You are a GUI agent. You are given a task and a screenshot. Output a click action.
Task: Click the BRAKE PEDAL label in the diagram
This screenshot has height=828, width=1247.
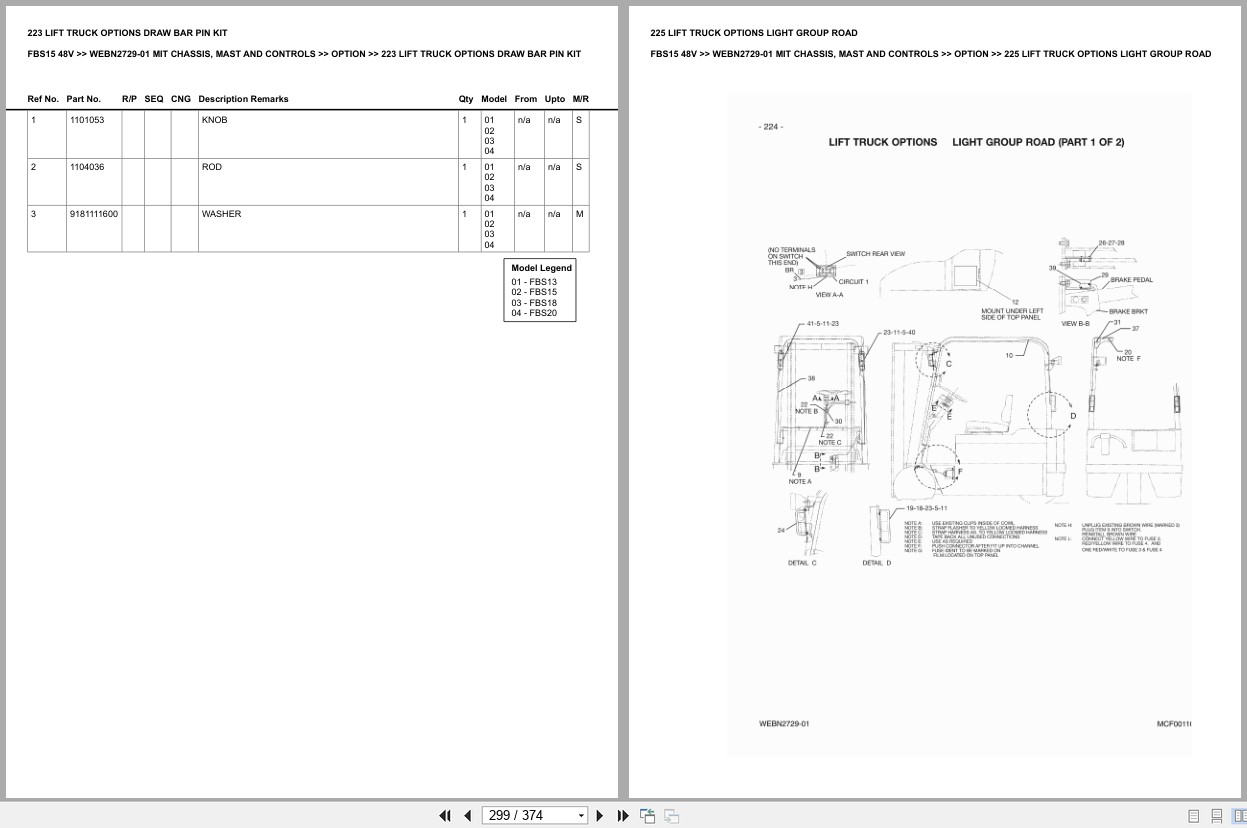coord(1131,281)
